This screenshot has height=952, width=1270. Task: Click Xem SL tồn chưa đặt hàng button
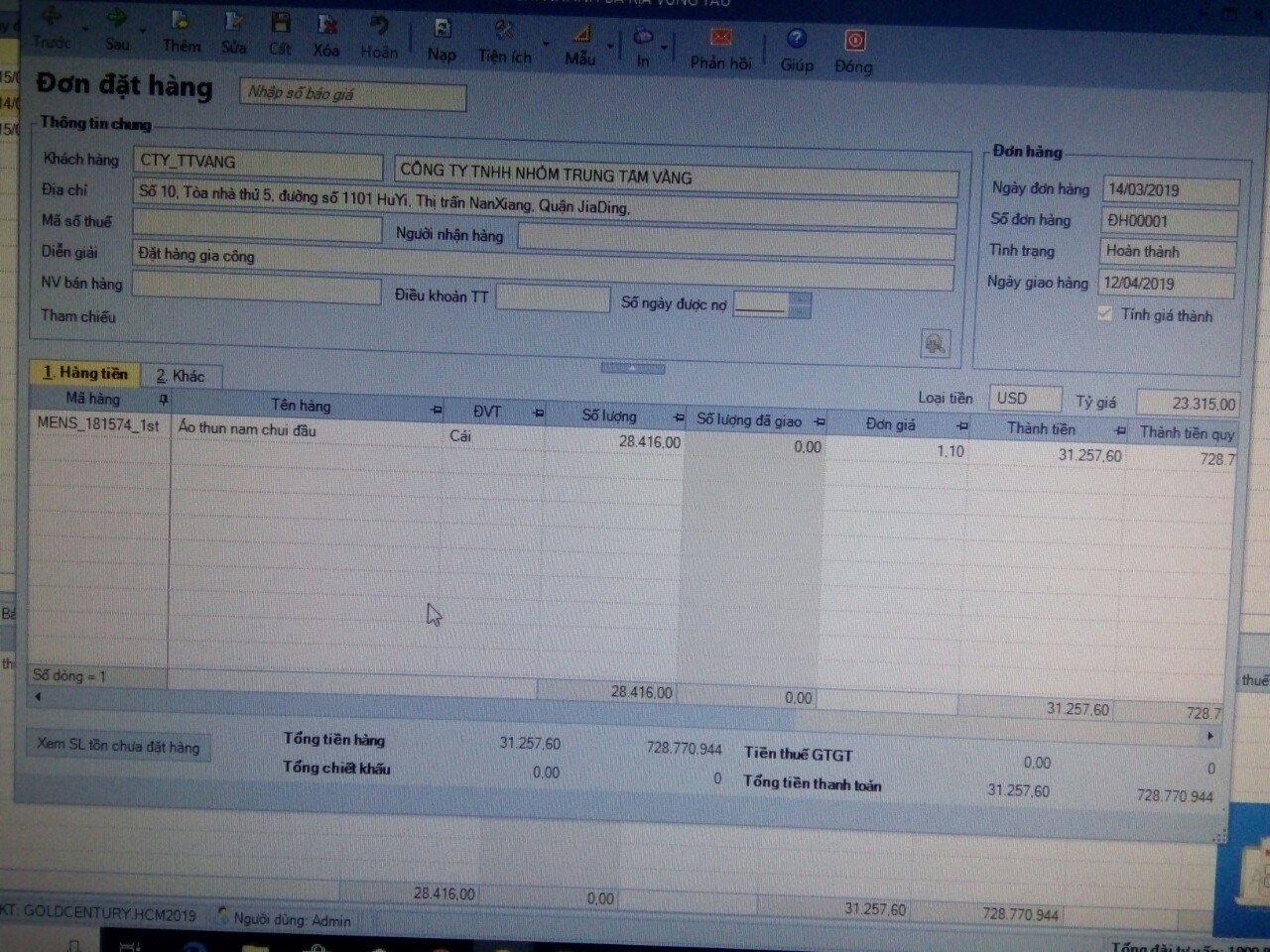coord(118,746)
